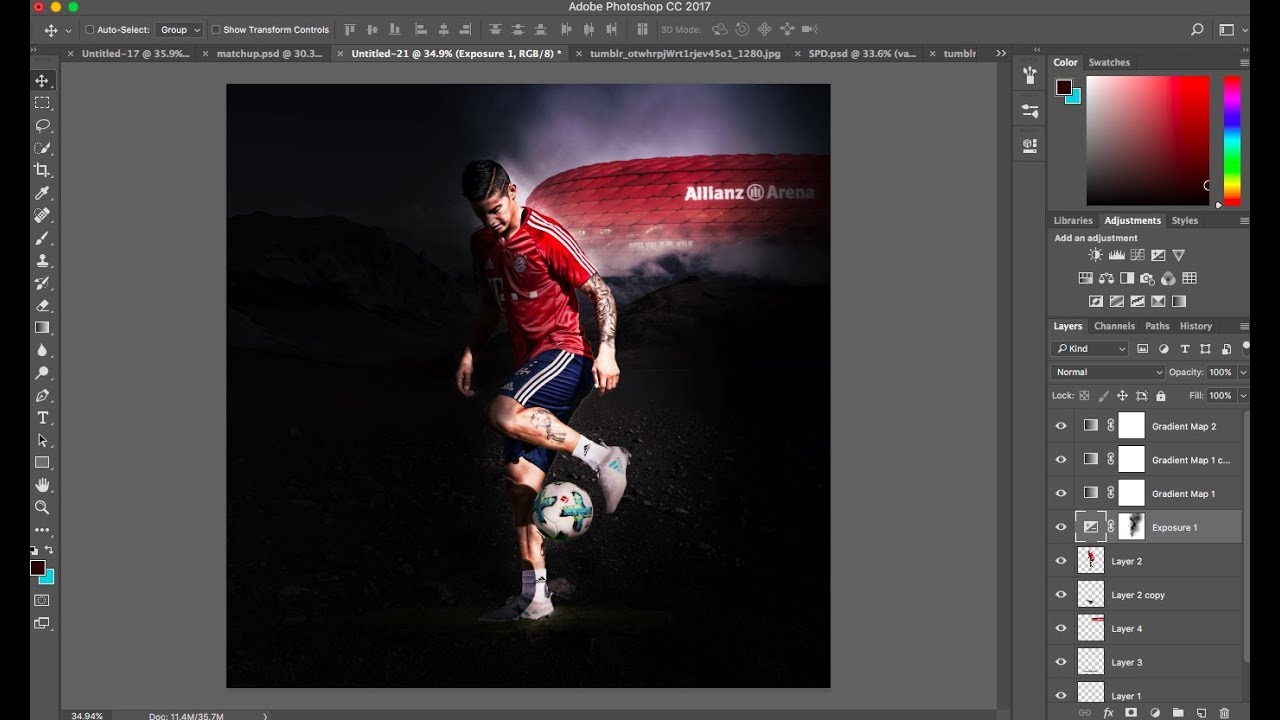
Task: Select the Path Selection tool
Action: (x=42, y=440)
